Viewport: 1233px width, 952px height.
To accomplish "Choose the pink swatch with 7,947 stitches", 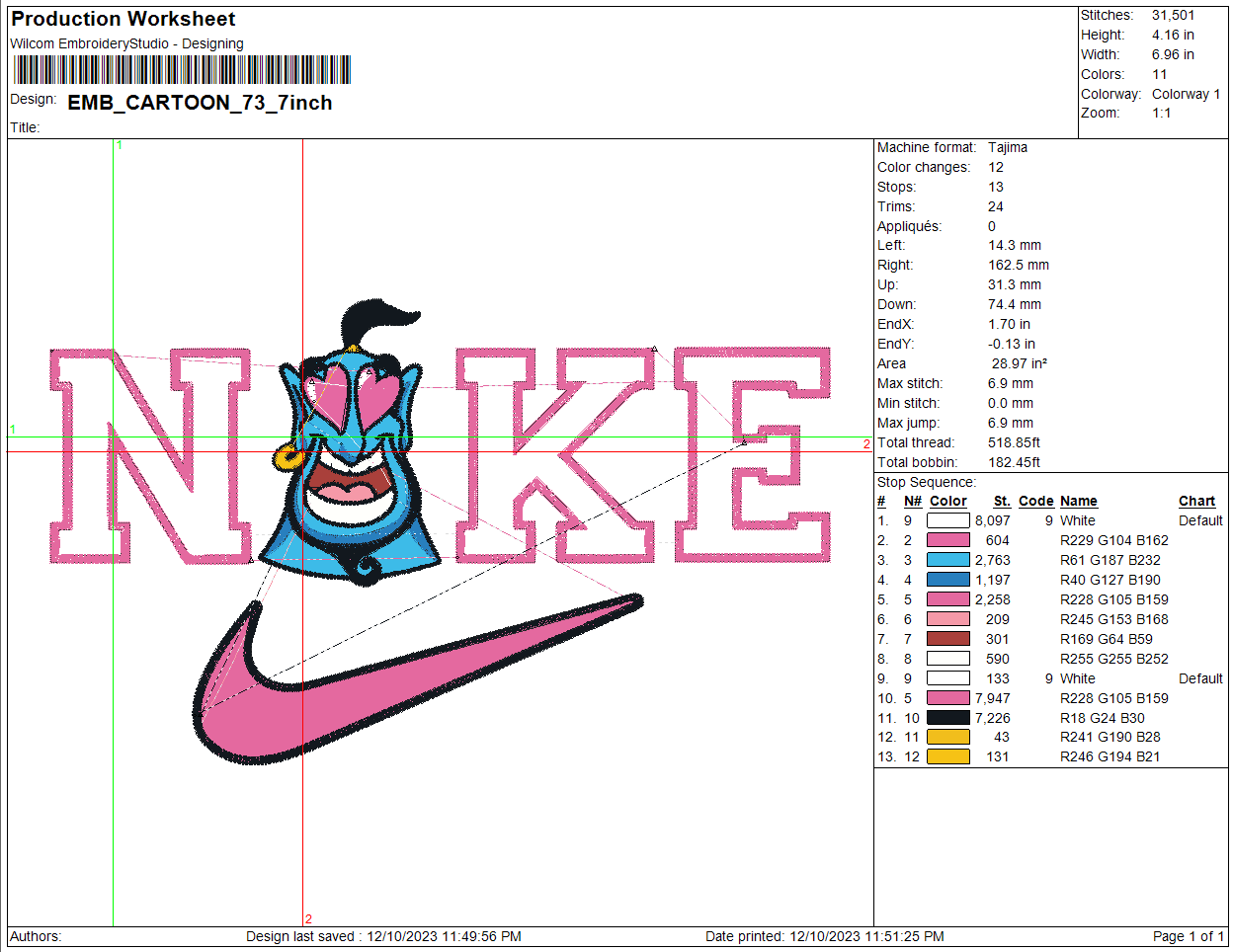I will pos(948,698).
